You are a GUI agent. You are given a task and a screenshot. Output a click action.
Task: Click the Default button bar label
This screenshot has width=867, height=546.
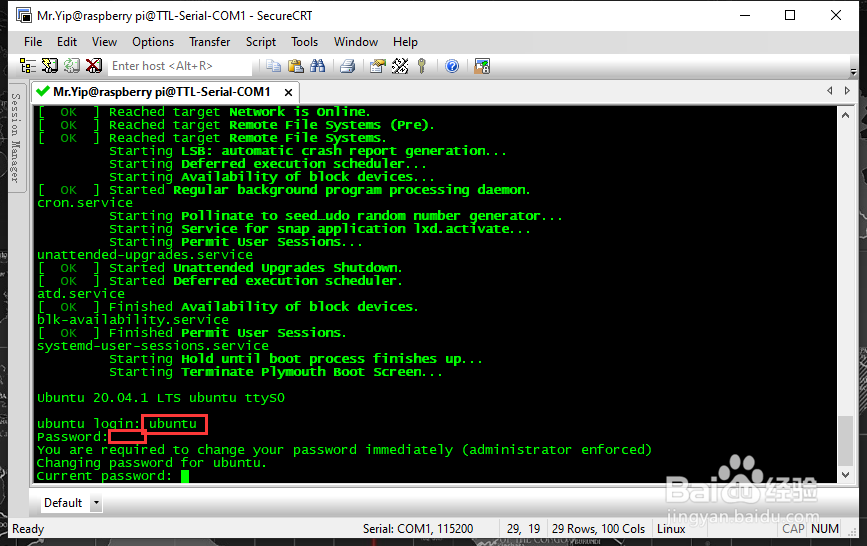pyautogui.click(x=63, y=503)
